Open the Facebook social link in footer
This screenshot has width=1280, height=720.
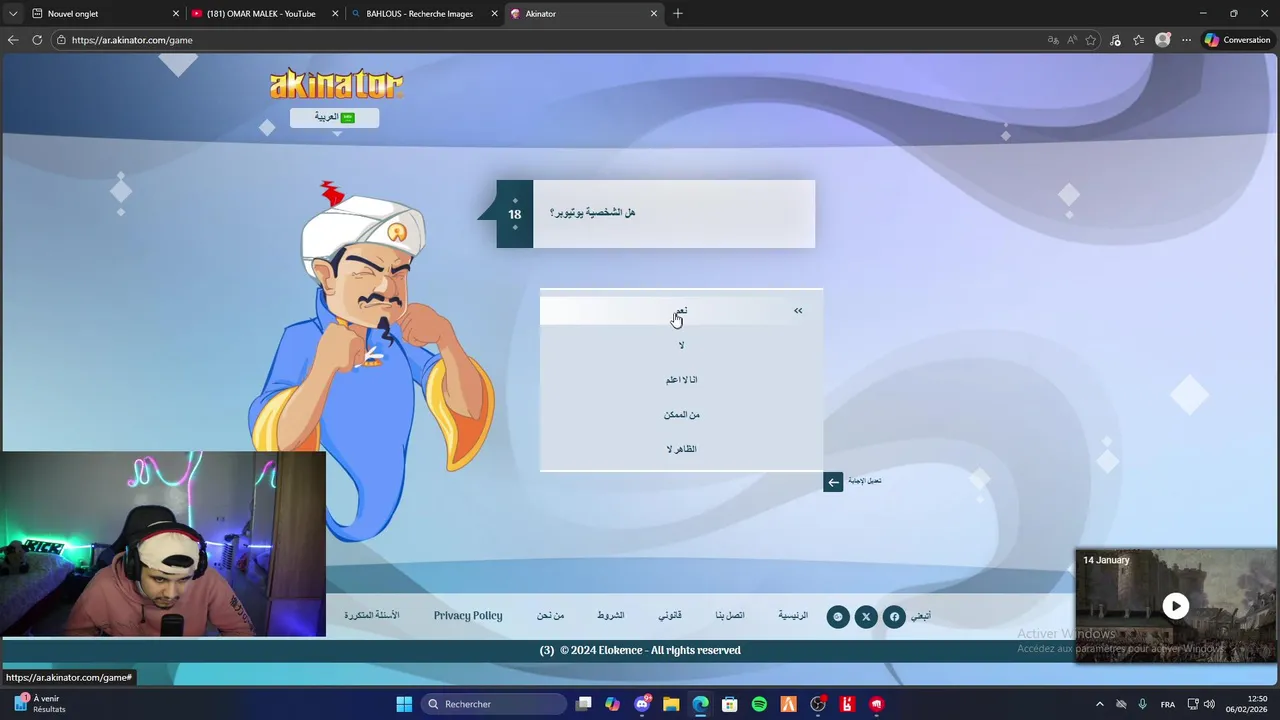[894, 616]
